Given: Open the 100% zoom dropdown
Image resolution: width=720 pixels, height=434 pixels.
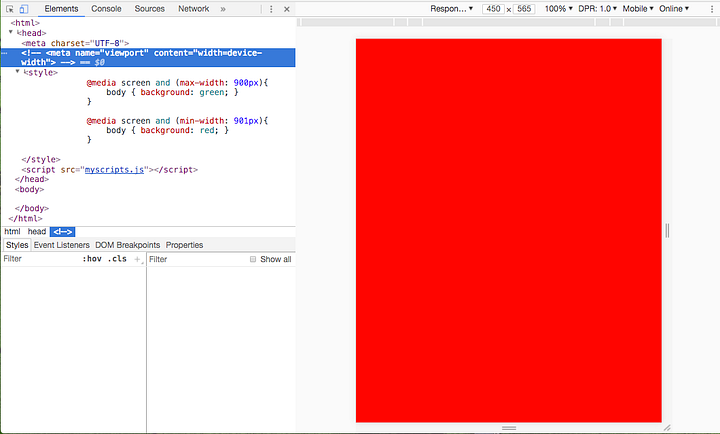Looking at the screenshot, I should (x=558, y=9).
